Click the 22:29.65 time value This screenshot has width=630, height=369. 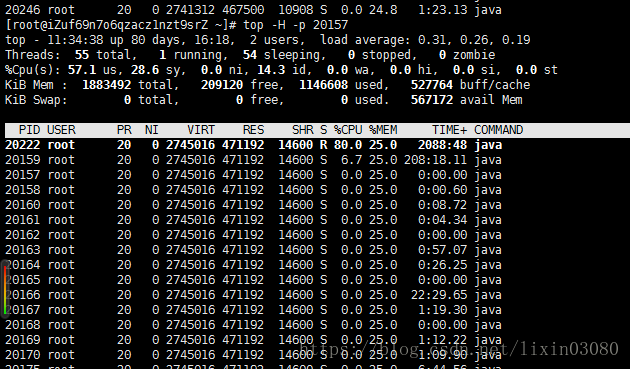tap(439, 295)
